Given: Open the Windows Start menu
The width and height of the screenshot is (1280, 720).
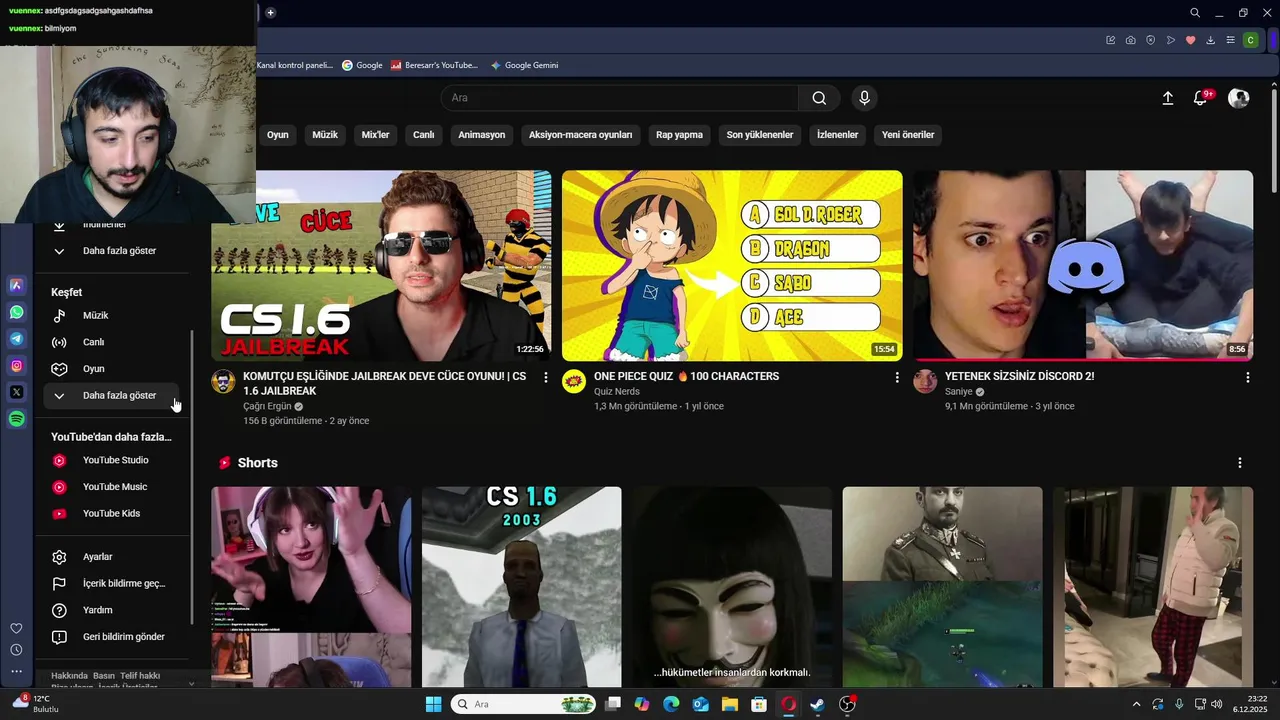Looking at the screenshot, I should 433,704.
